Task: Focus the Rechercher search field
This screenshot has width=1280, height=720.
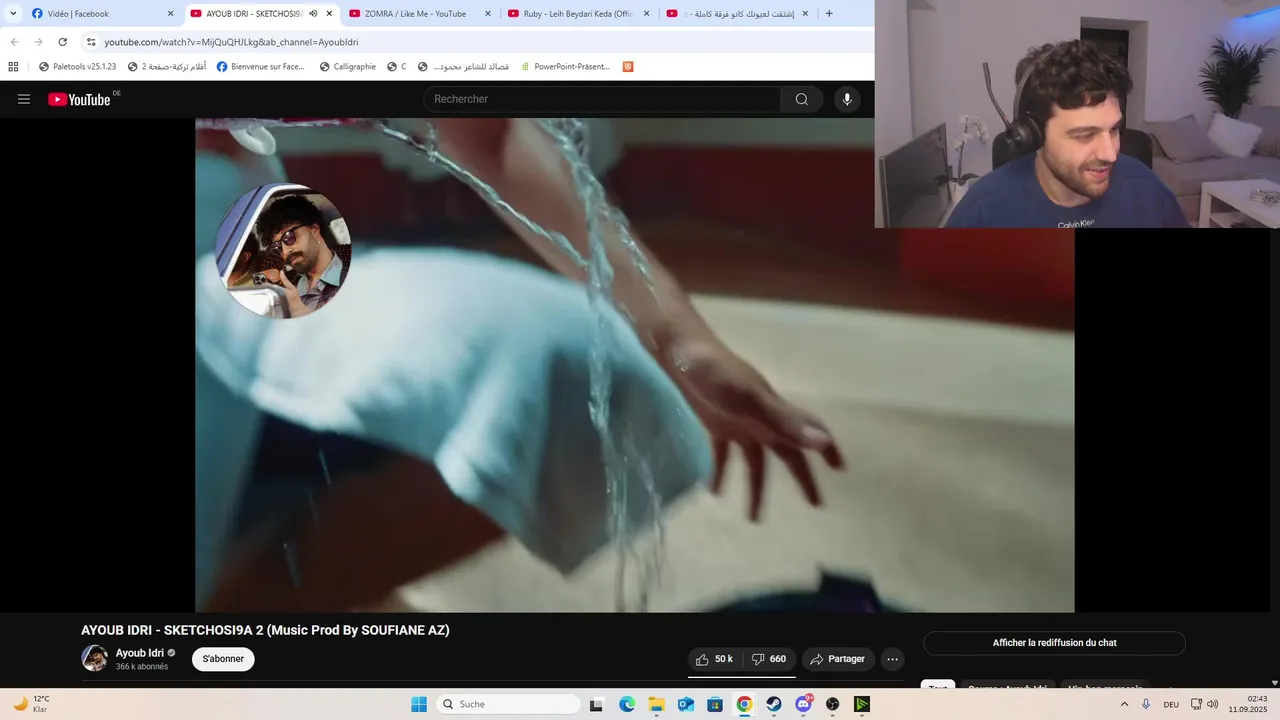Action: click(x=603, y=99)
